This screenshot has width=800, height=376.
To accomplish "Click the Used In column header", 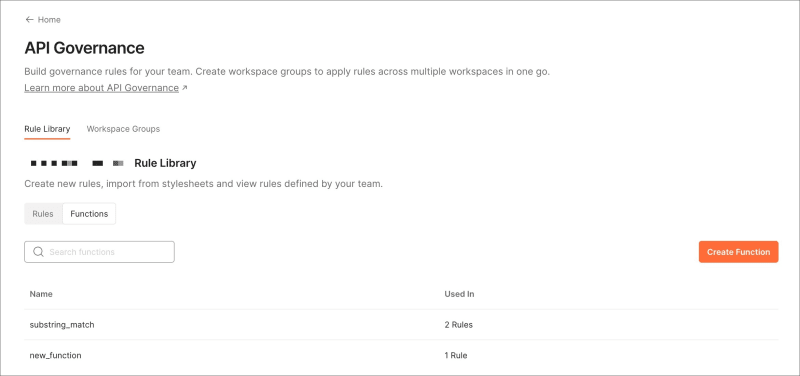I will pos(459,294).
